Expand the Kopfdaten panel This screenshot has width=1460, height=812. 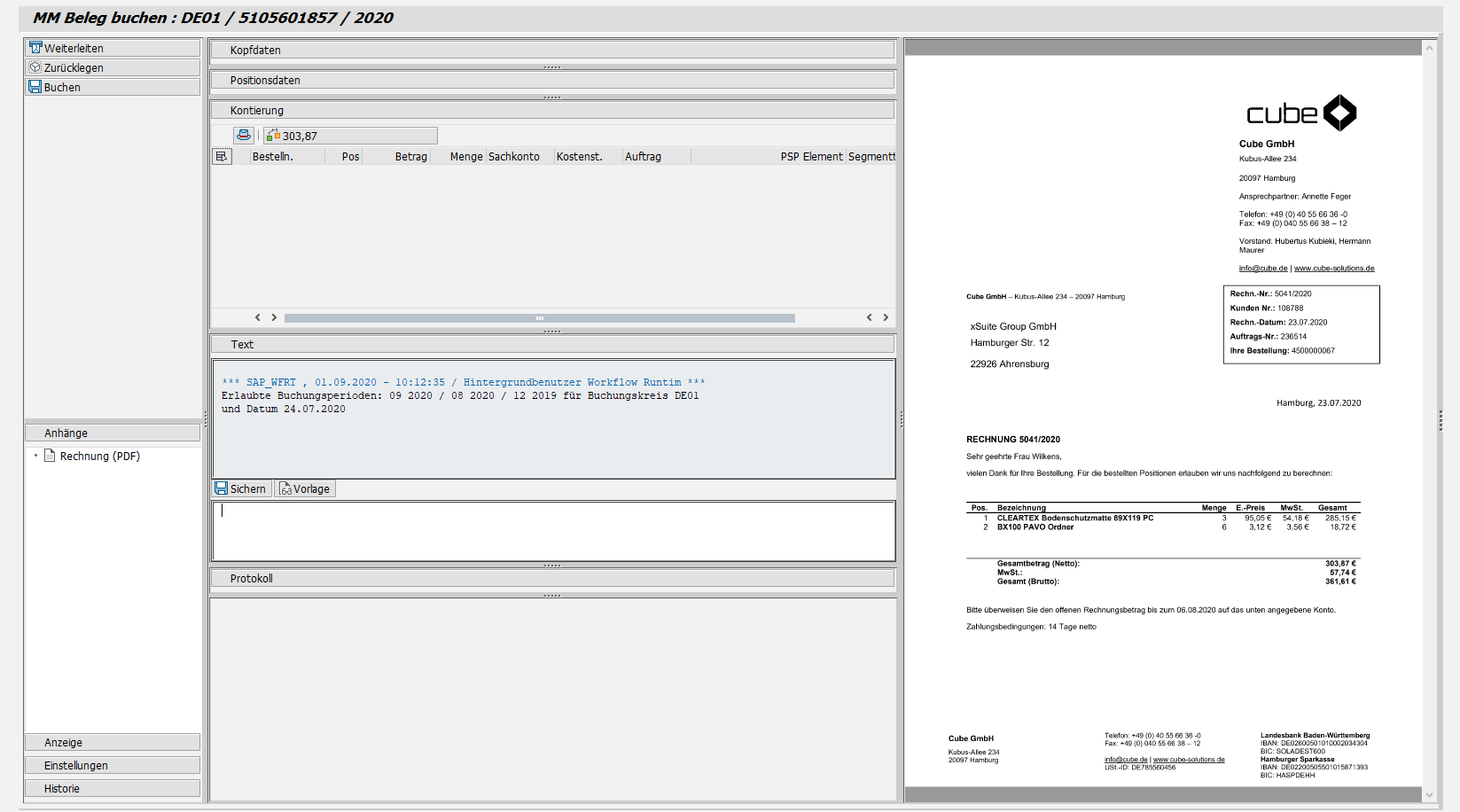coord(551,50)
